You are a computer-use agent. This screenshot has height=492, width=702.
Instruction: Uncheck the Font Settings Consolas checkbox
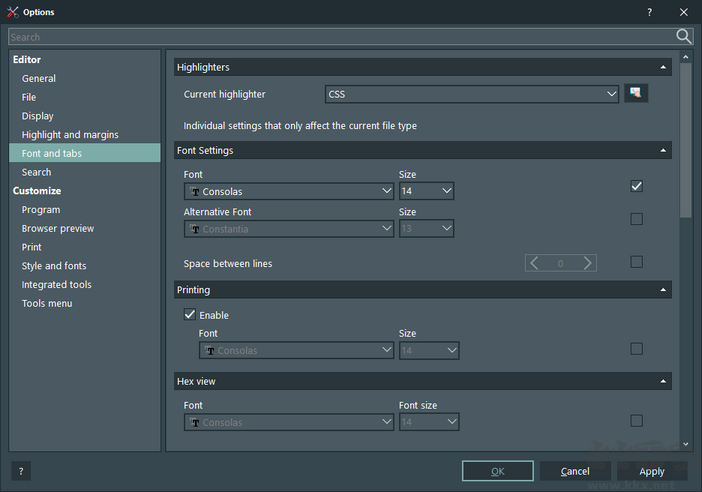coord(636,186)
